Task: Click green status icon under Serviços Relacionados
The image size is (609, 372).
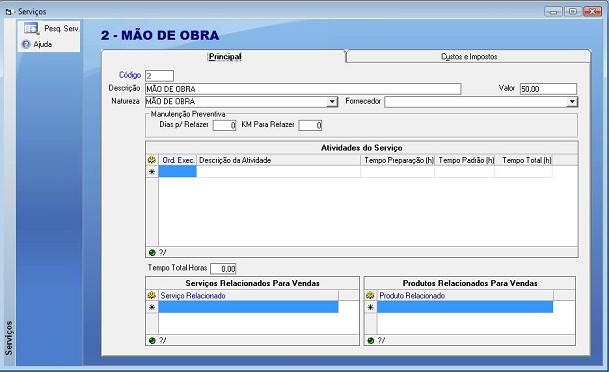Action: tap(152, 341)
